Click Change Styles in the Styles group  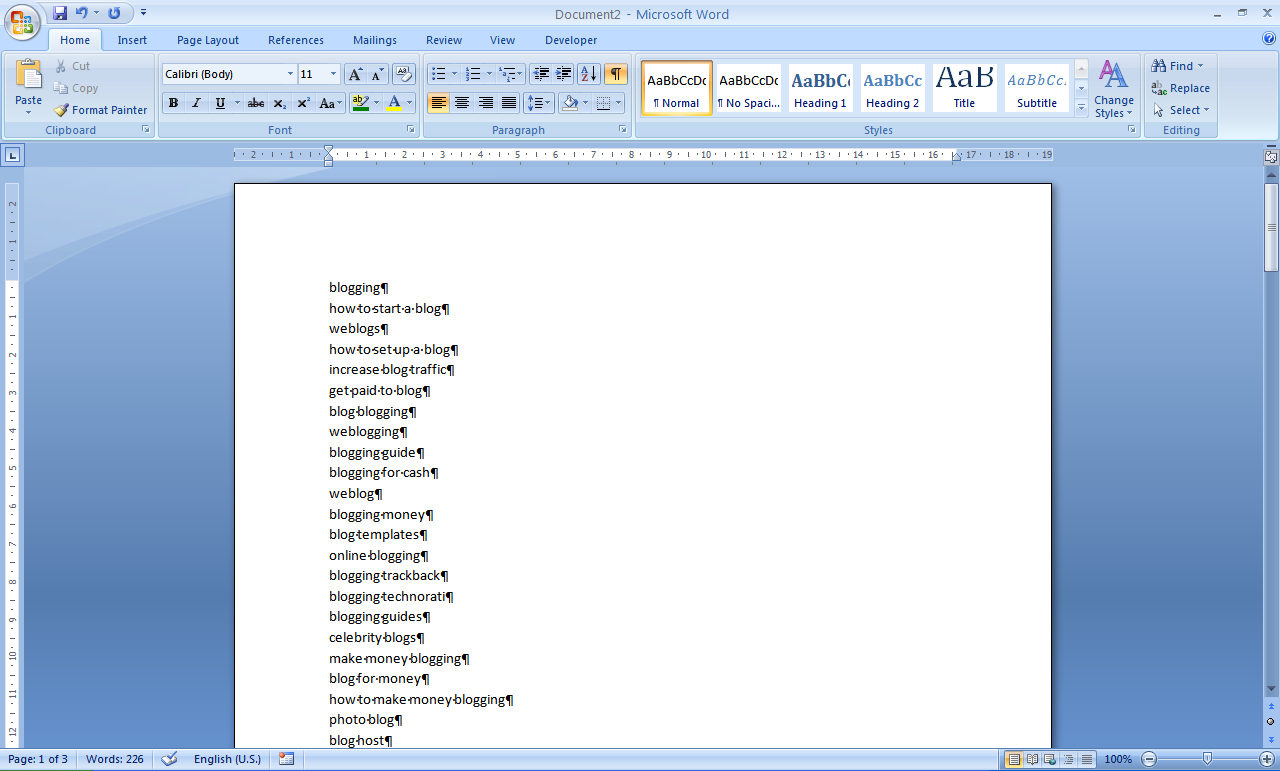(1113, 88)
